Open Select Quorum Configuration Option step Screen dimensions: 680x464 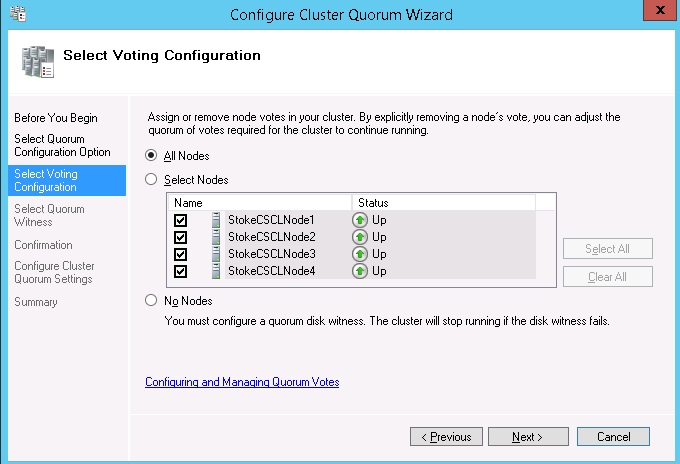point(62,145)
